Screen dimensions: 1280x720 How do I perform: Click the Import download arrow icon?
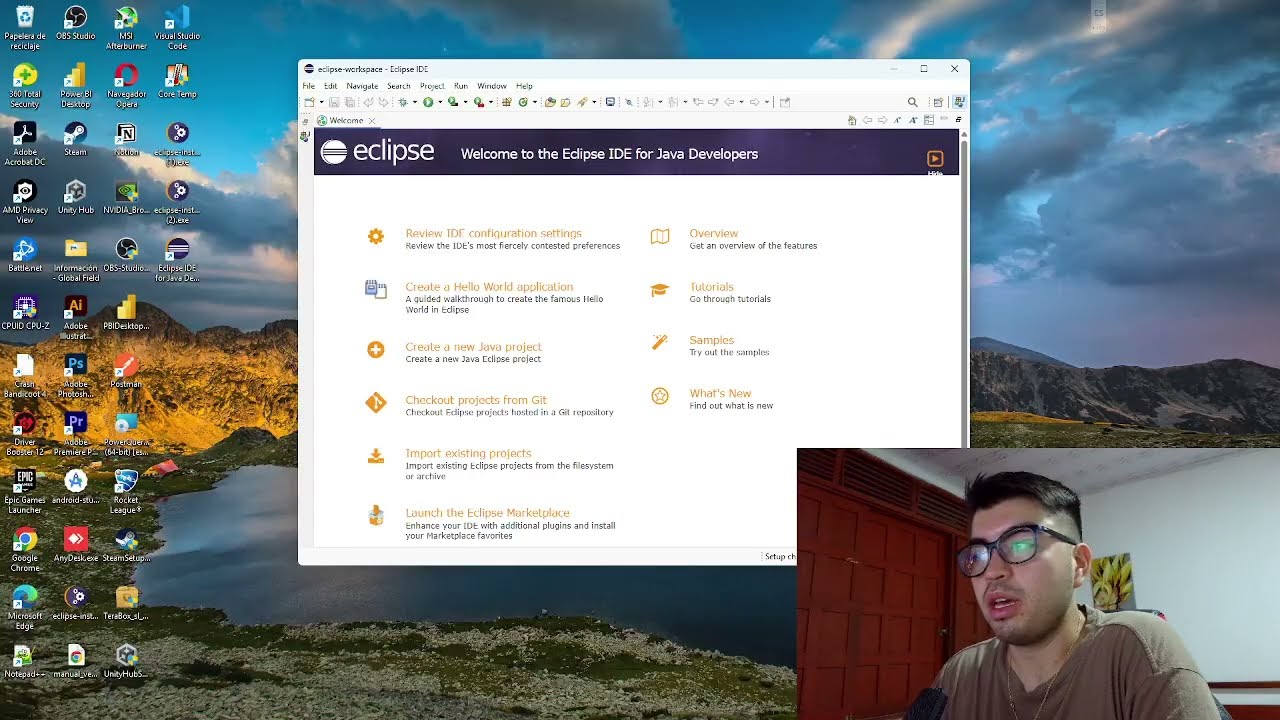click(x=375, y=456)
